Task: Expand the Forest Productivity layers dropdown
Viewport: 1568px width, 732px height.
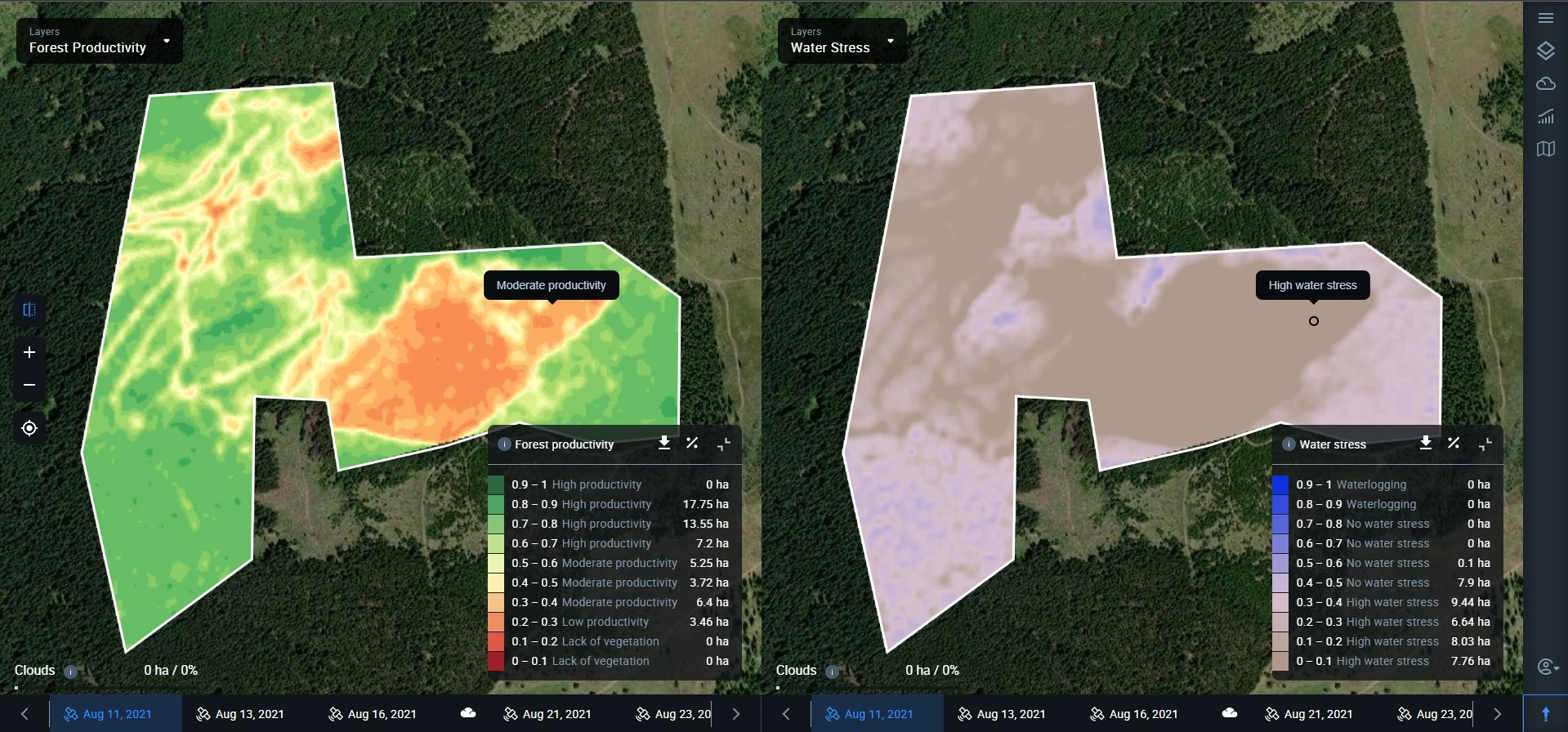Action: [x=167, y=41]
